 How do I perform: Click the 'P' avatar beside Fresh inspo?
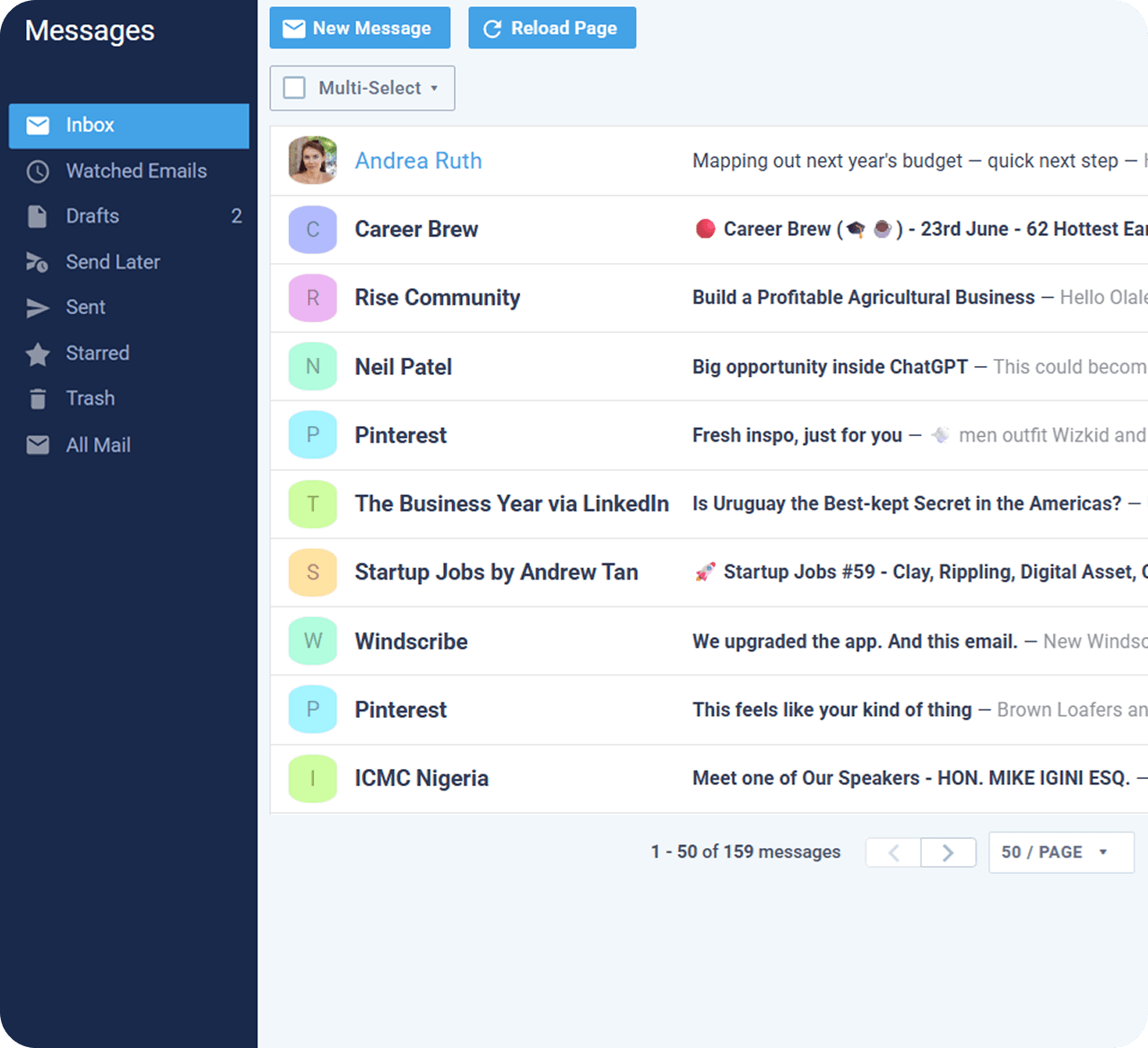click(313, 435)
